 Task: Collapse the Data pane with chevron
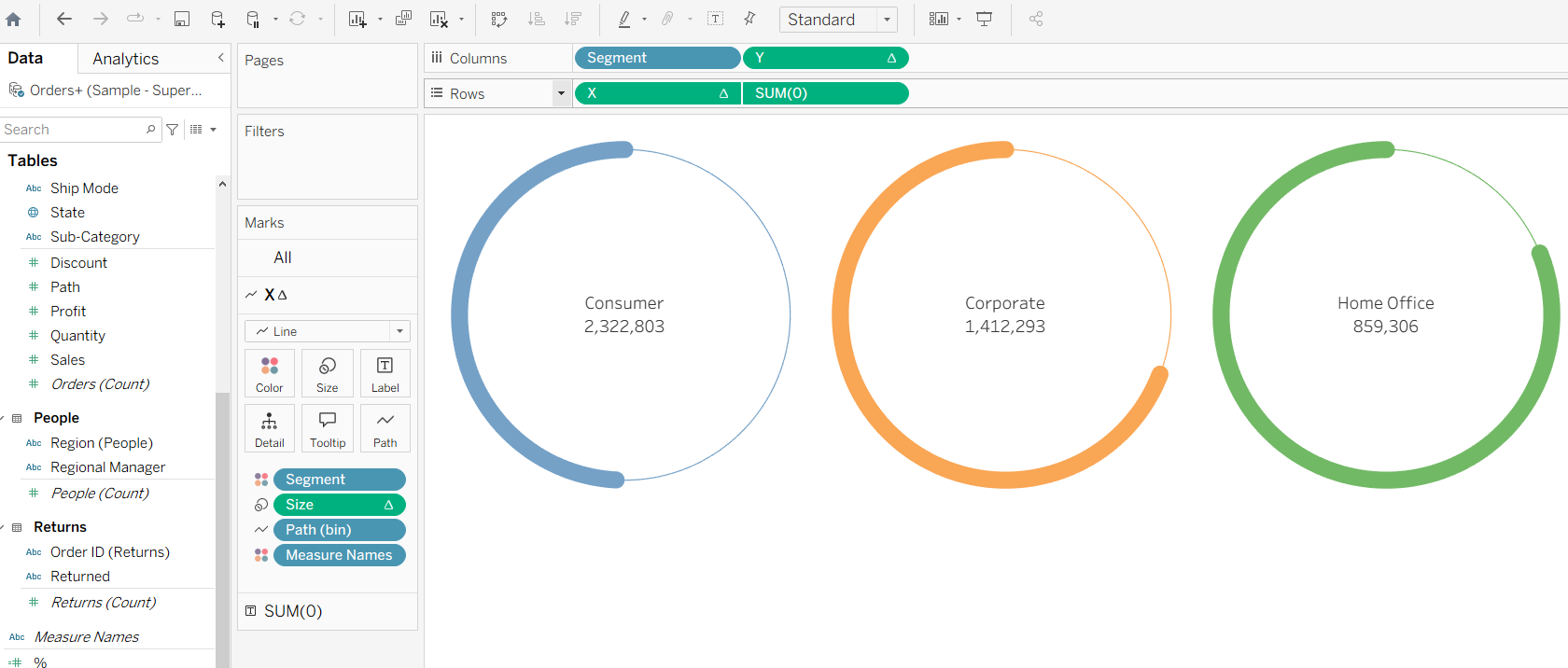pyautogui.click(x=221, y=58)
